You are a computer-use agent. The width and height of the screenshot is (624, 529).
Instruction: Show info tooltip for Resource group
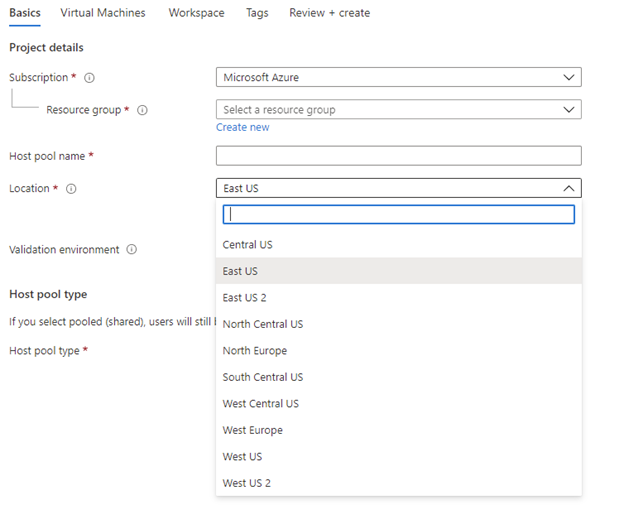(142, 110)
